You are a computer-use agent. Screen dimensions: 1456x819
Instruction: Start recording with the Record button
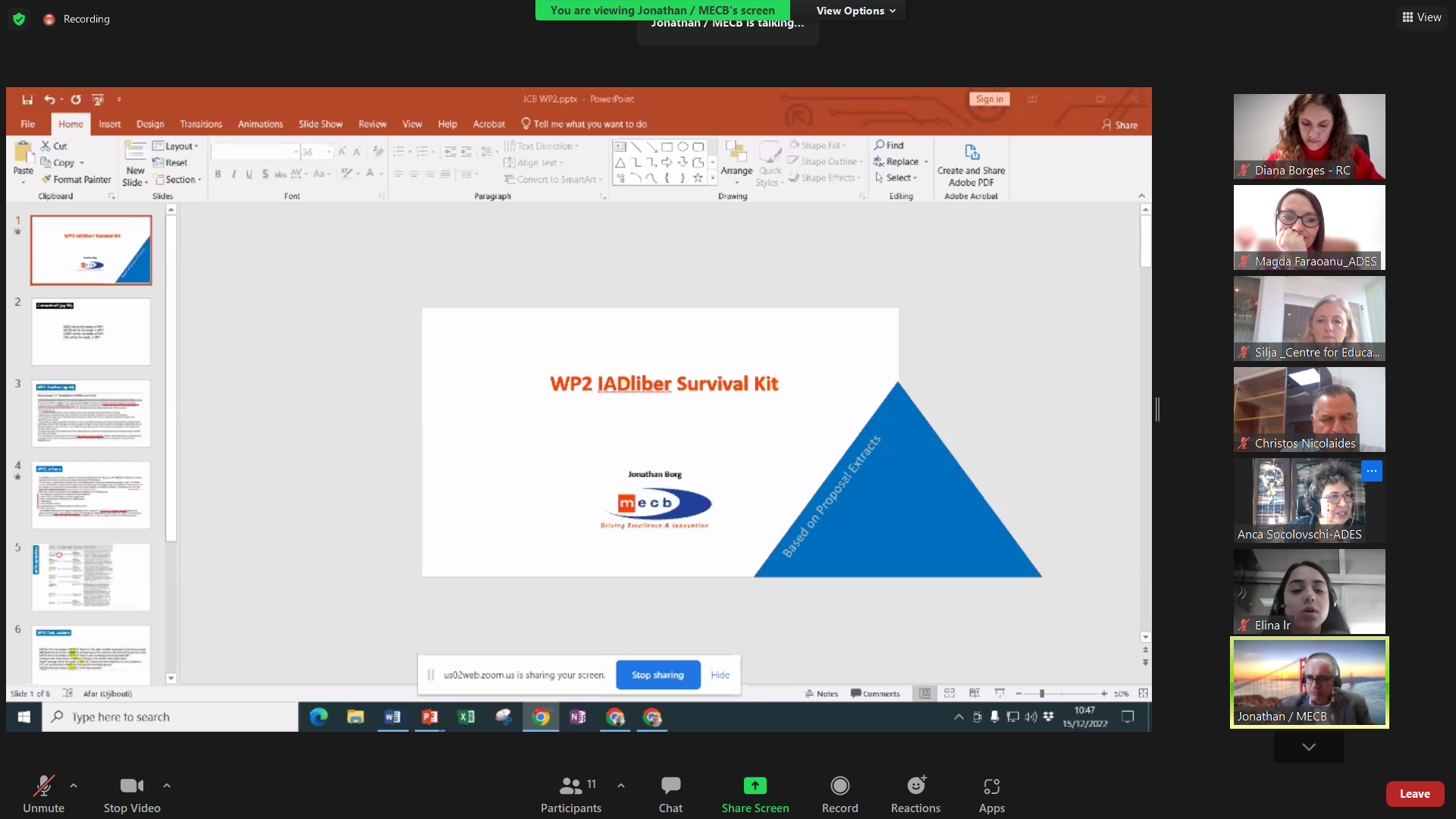(839, 793)
